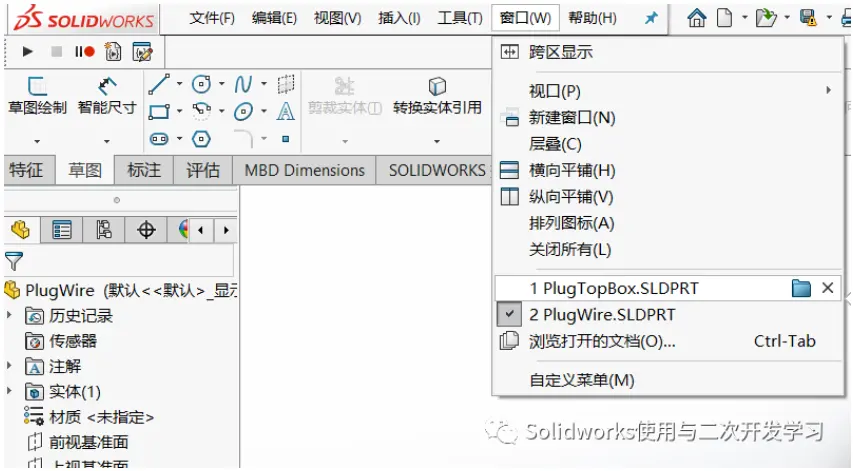Click the Open document icon
The height and width of the screenshot is (471, 853).
click(765, 18)
